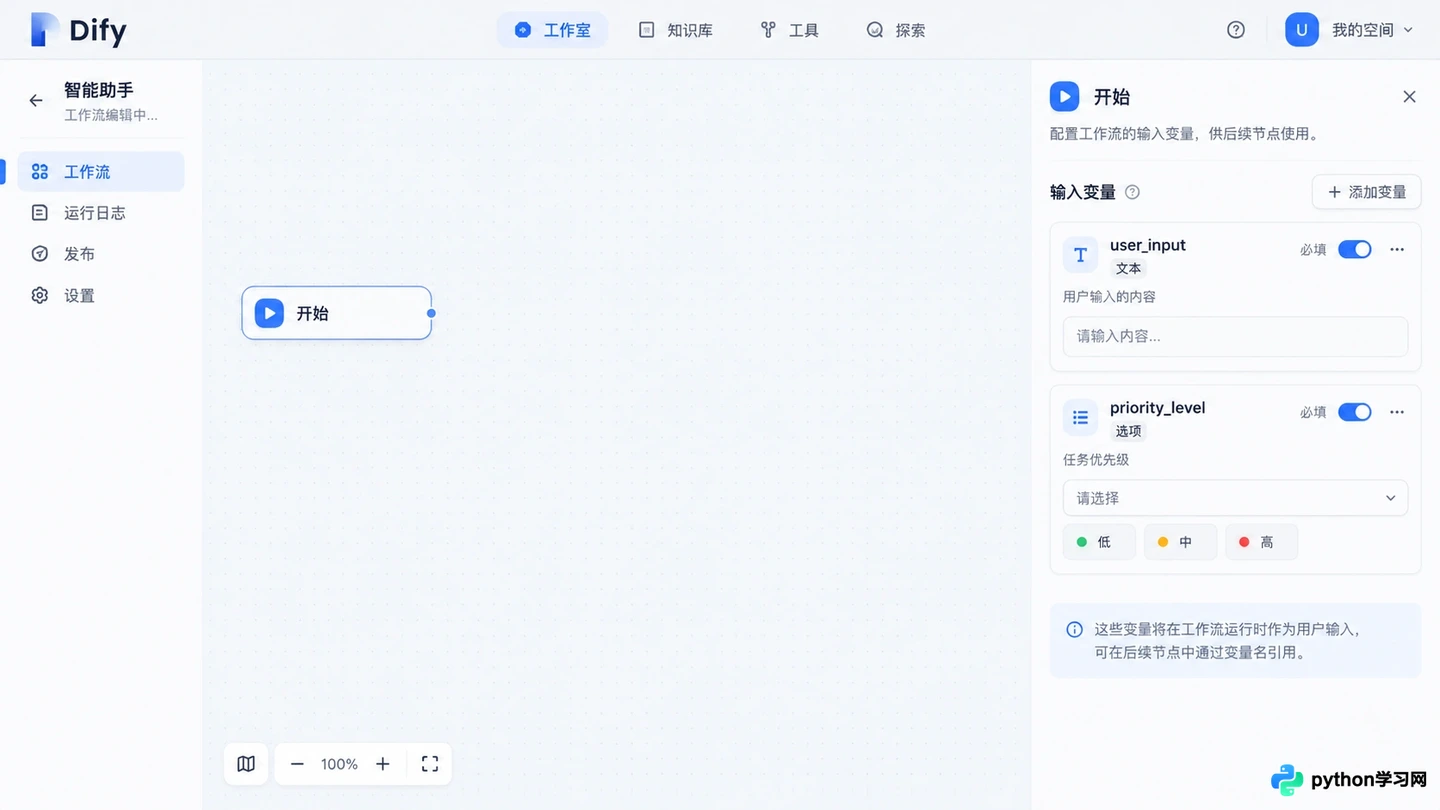
Task: Click the 选项 type tag
Action: pos(1129,431)
